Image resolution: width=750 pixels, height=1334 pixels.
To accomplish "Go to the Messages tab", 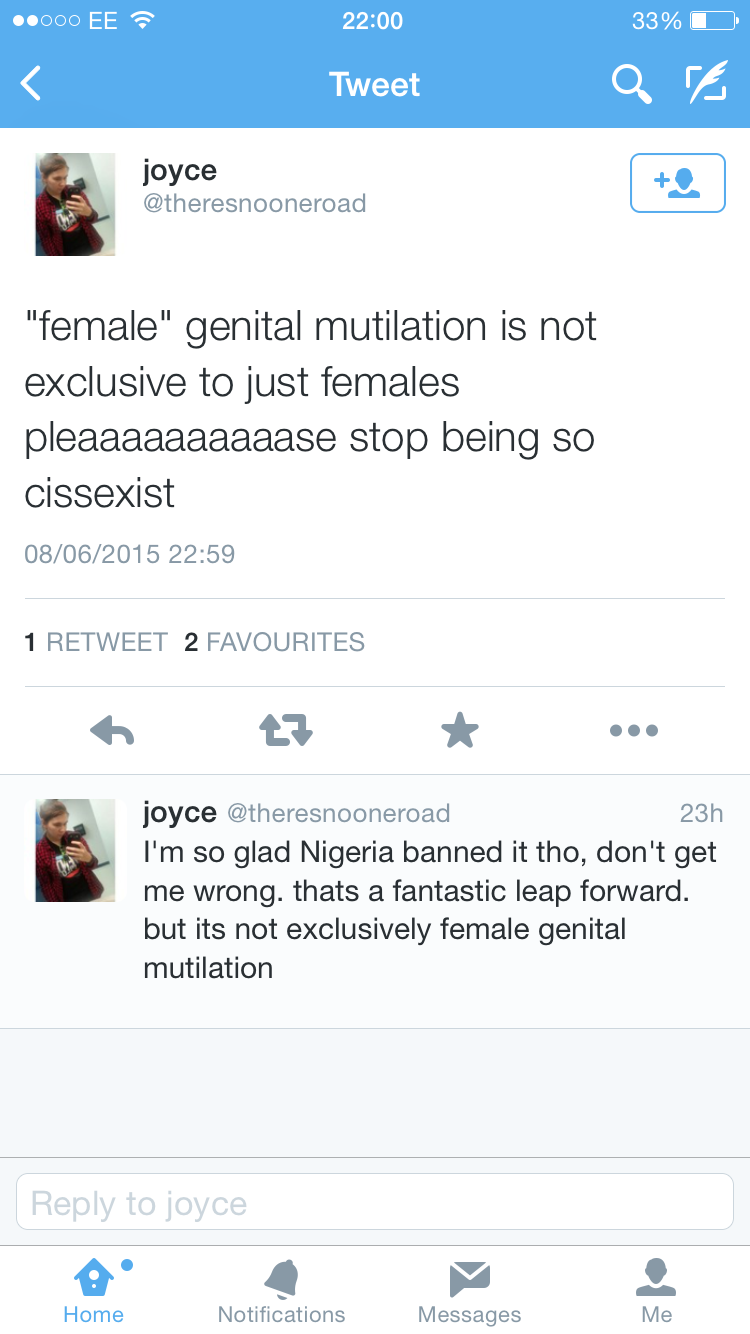I will pyautogui.click(x=469, y=1290).
